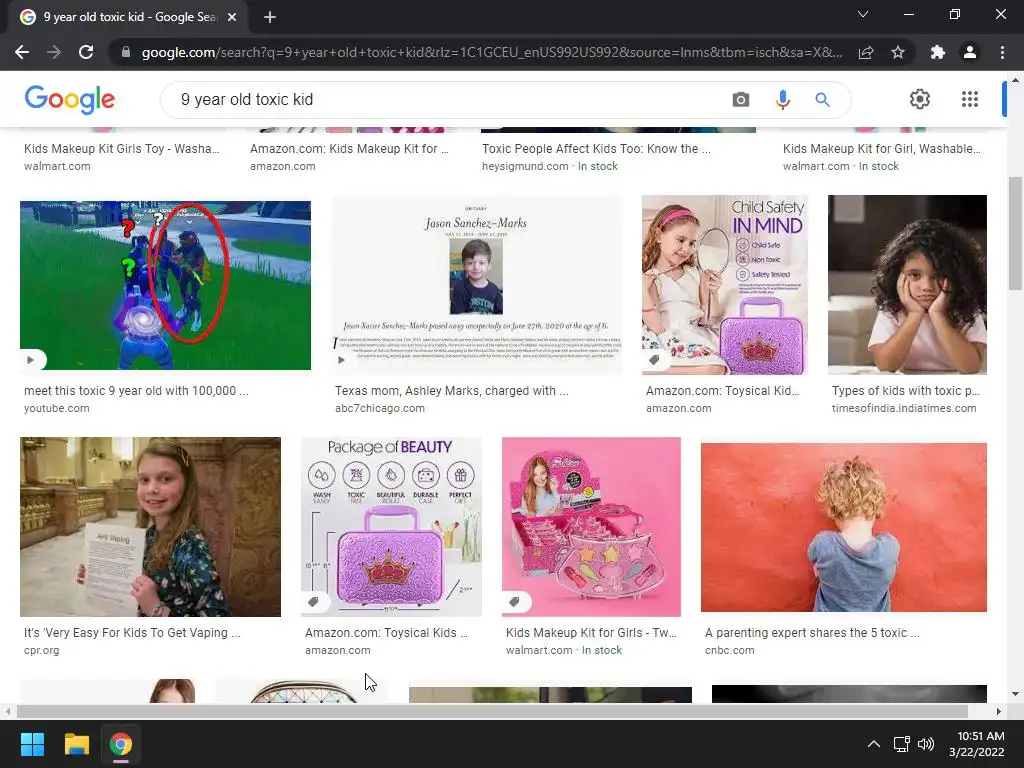Click the horizontal scrollbar thumb
The height and width of the screenshot is (768, 1024).
click(492, 711)
